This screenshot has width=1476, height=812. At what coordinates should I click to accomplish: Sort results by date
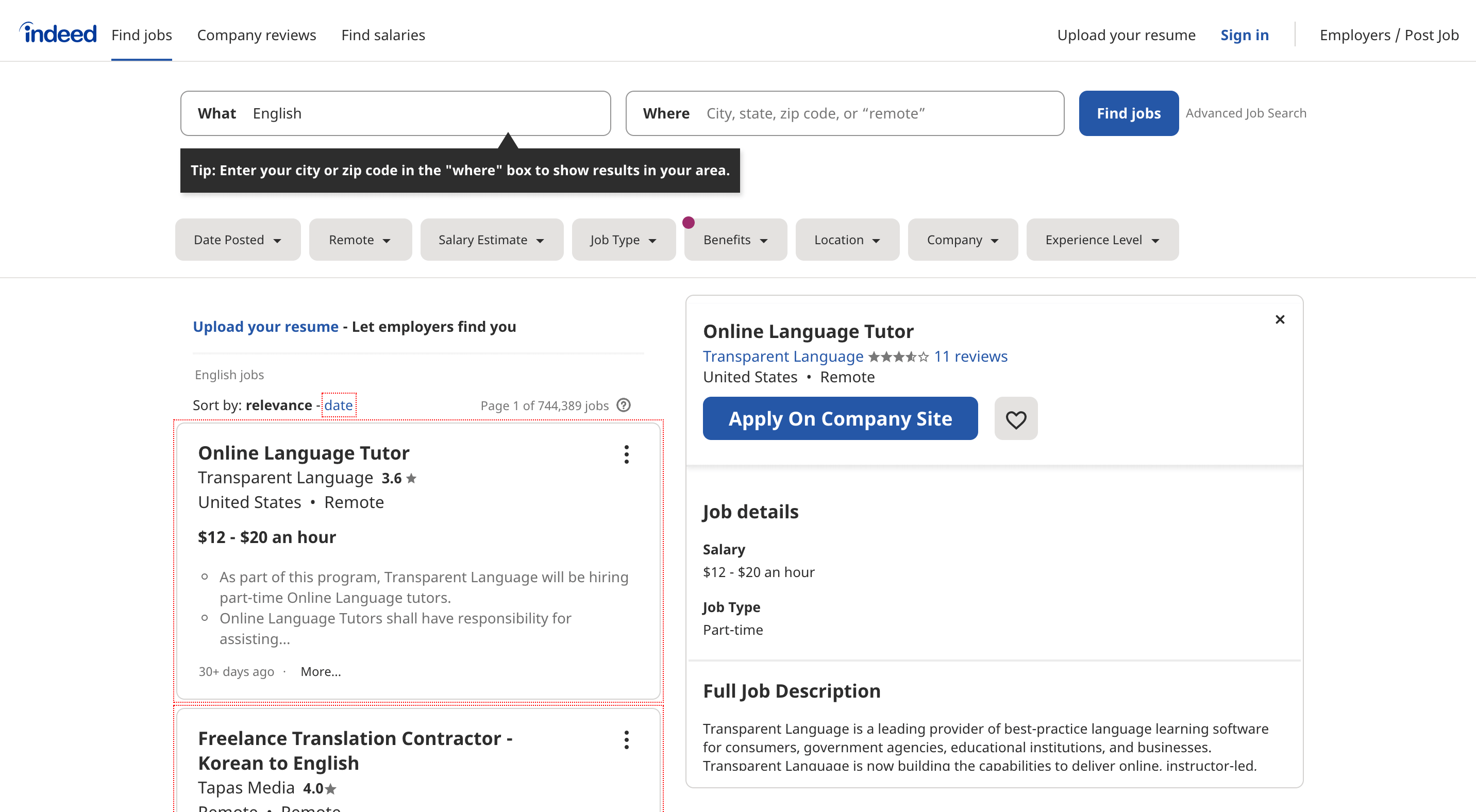click(338, 405)
